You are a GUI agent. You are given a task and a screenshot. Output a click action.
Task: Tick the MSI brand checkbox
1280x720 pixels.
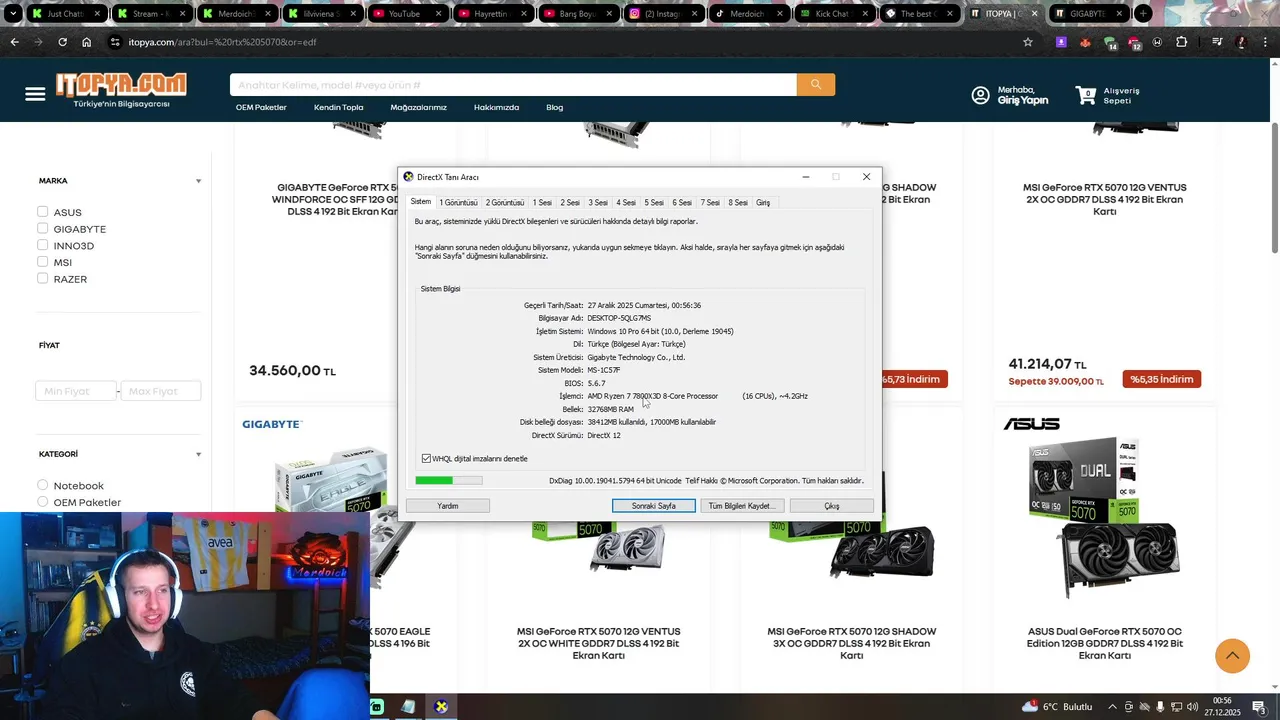point(42,262)
